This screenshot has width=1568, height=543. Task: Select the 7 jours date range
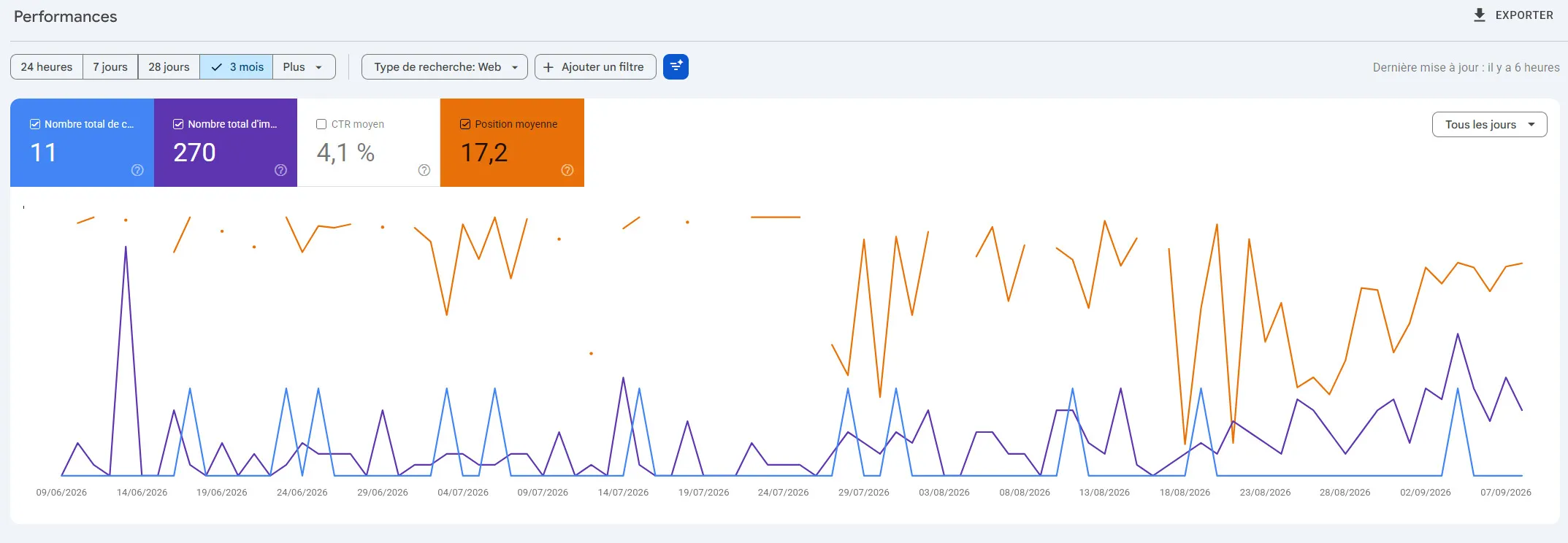[110, 67]
